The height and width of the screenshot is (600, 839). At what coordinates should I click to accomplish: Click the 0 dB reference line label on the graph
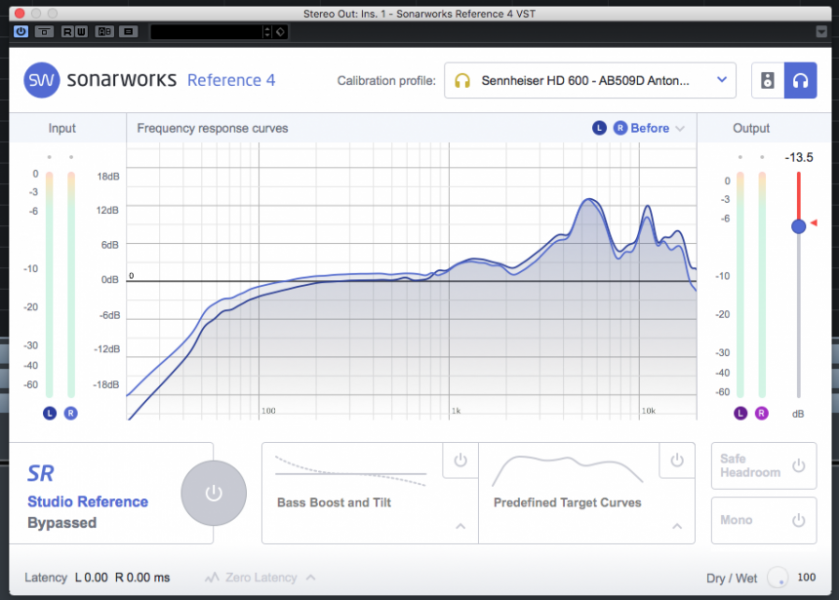[x=131, y=276]
